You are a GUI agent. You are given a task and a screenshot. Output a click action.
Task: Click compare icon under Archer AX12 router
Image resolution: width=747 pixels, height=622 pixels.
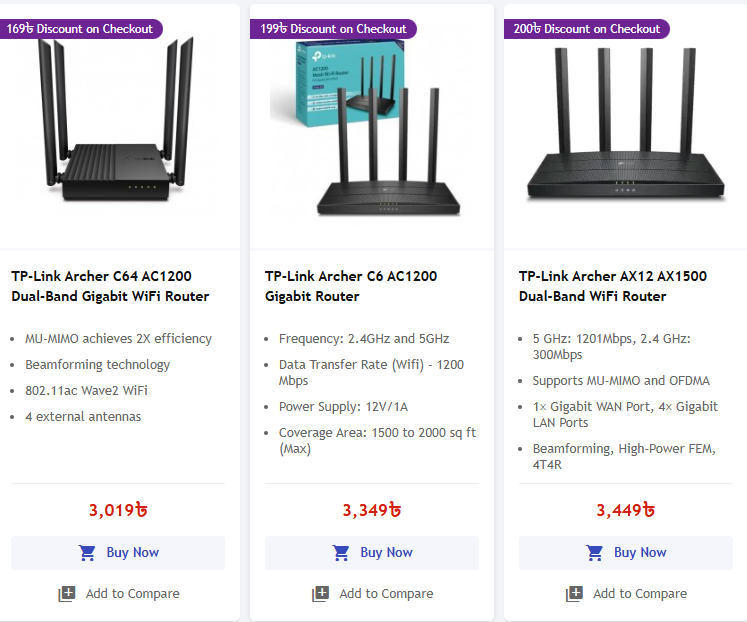(x=575, y=594)
